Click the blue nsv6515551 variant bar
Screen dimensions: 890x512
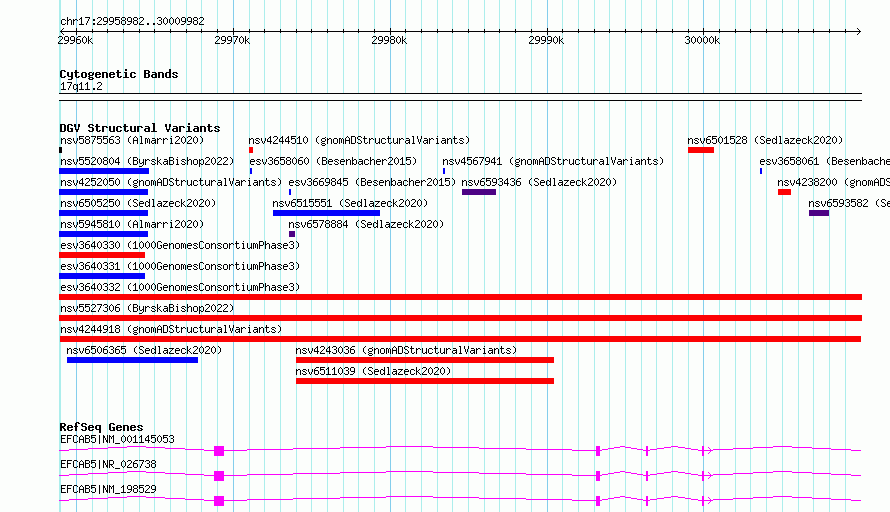(326, 213)
